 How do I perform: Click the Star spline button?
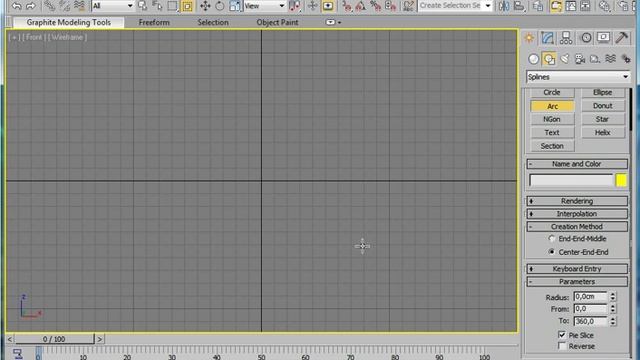[x=602, y=119]
